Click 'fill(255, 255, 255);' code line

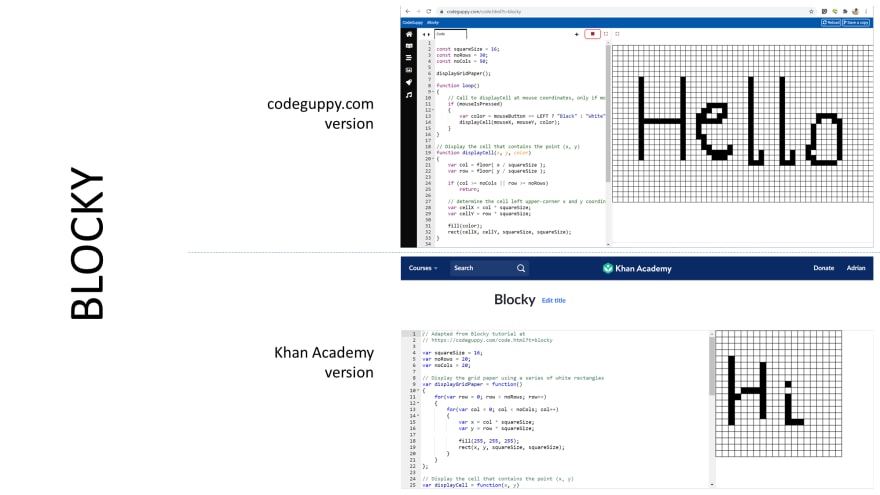488,441
